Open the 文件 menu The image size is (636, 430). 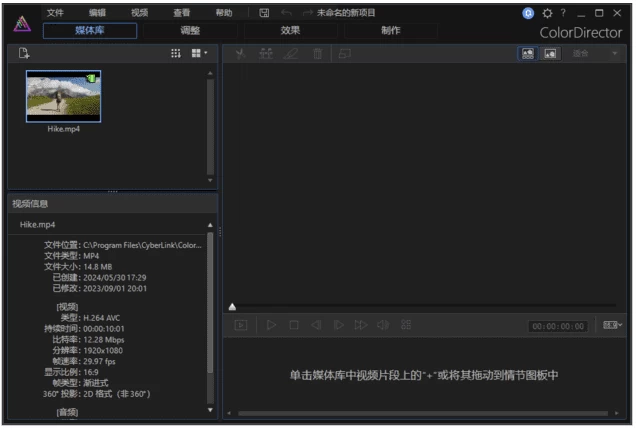point(55,13)
